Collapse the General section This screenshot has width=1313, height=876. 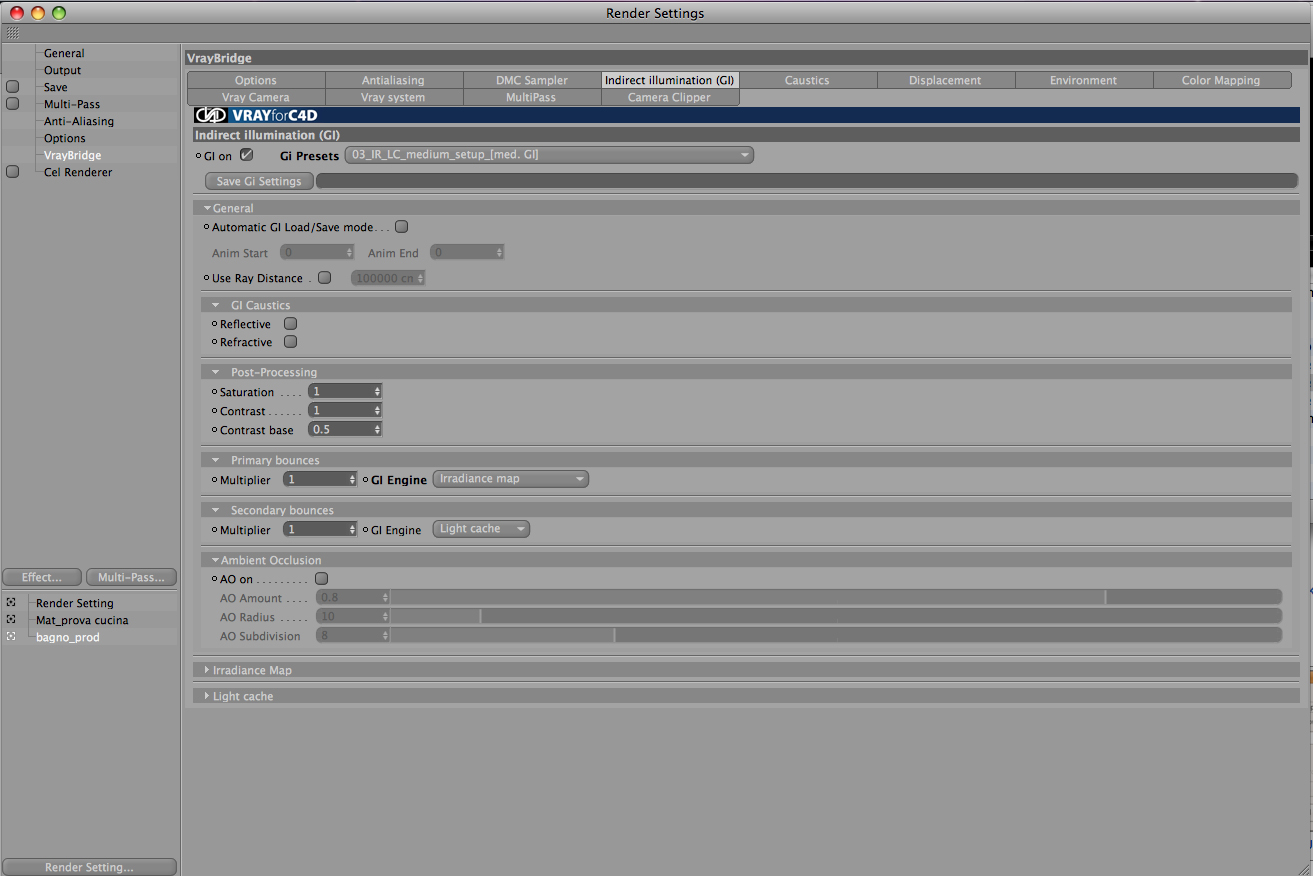tap(207, 208)
